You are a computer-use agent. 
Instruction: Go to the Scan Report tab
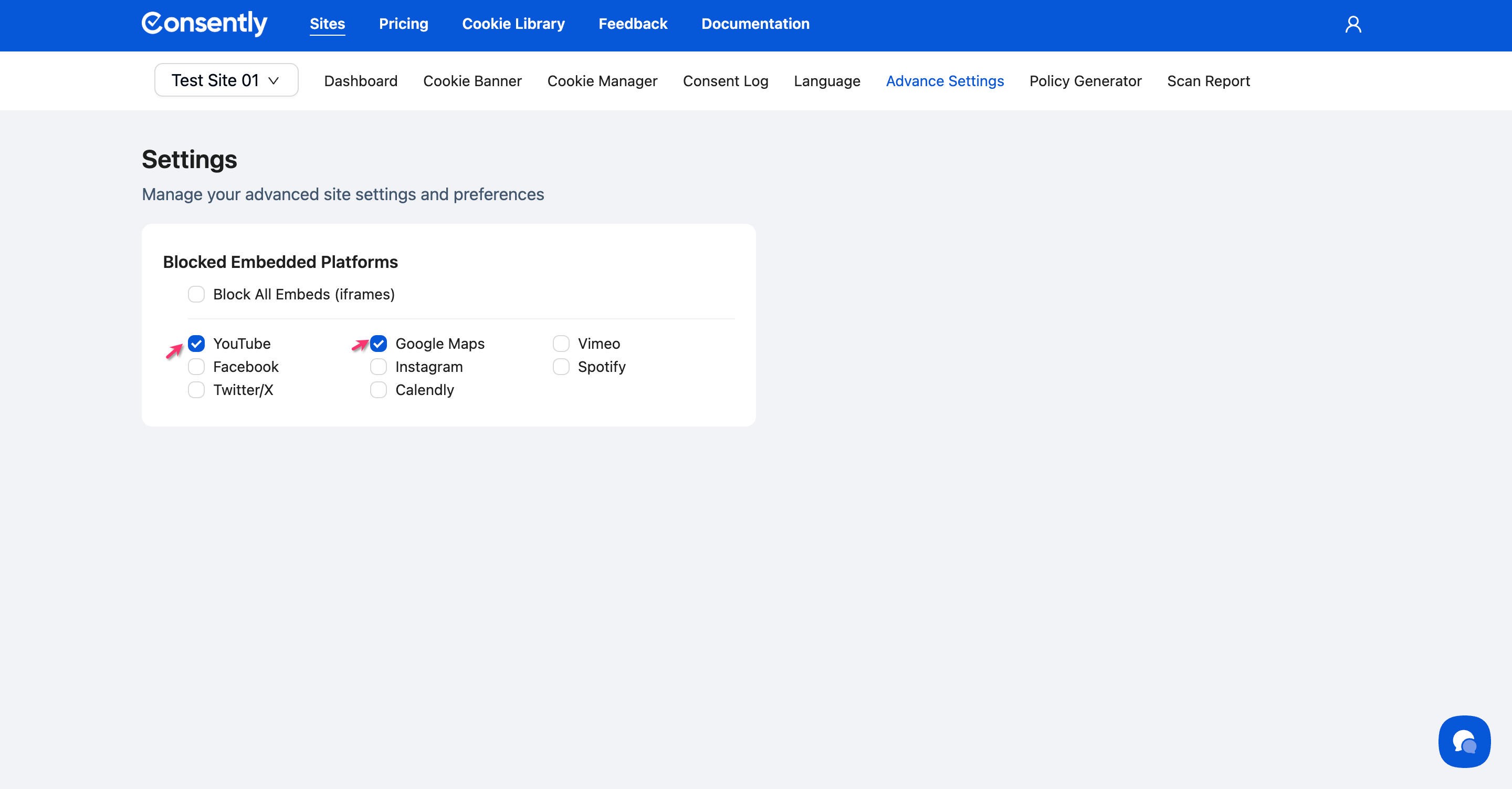1208,81
